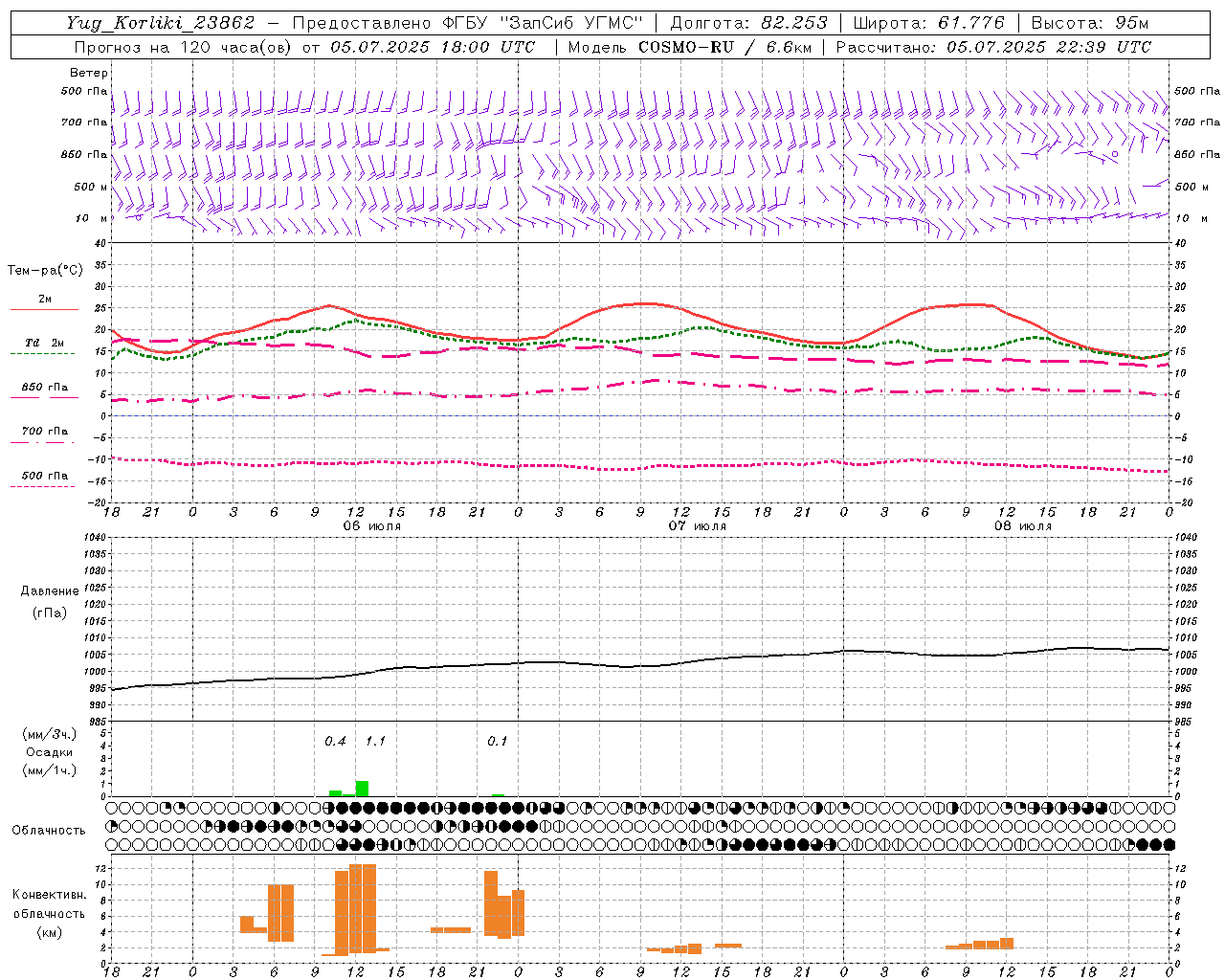Click the station name Yug_Korliki_23862
Image resolution: width=1225 pixels, height=980 pixels.
tap(161, 23)
